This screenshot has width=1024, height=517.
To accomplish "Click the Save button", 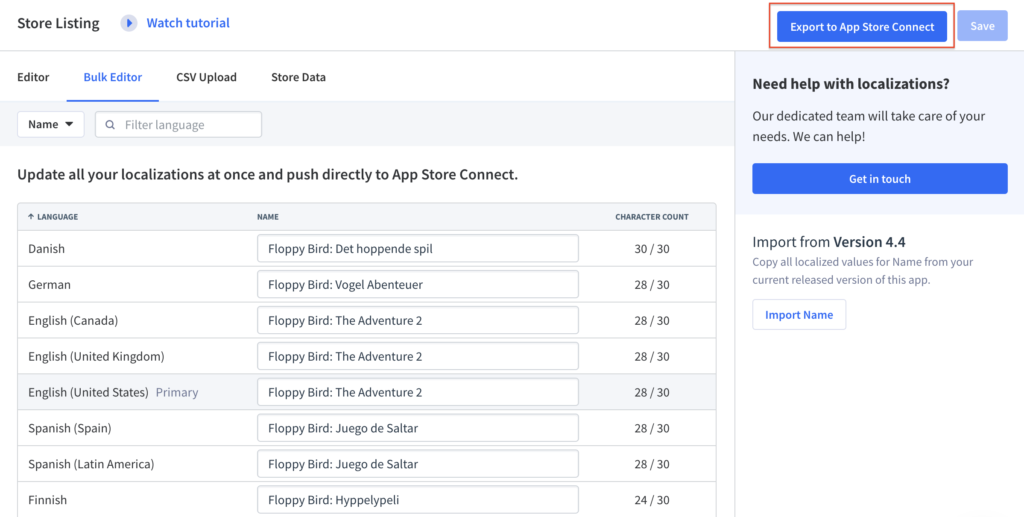I will [x=982, y=26].
